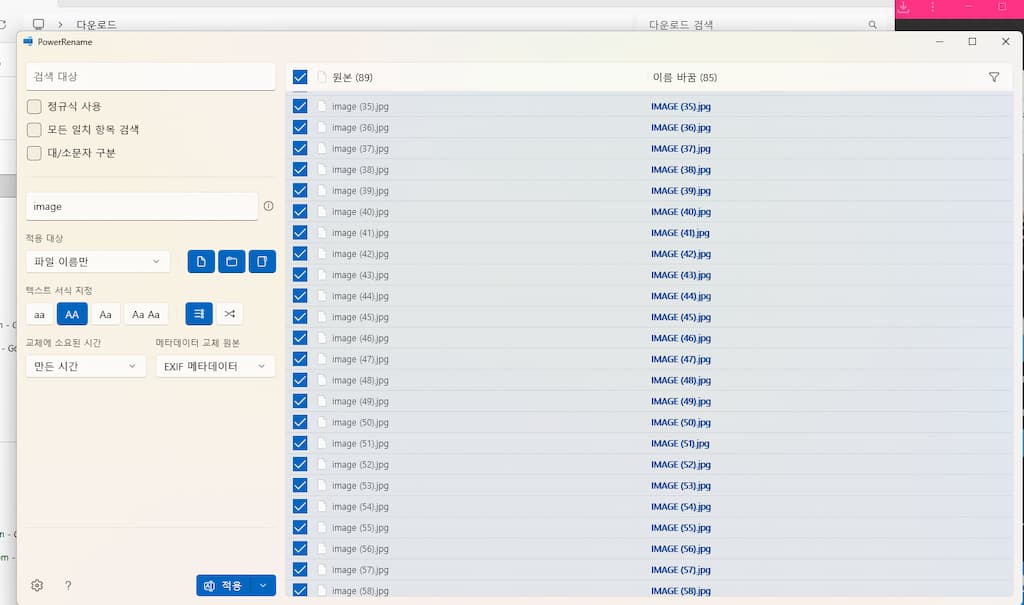The height and width of the screenshot is (605, 1024).
Task: Click the filter icon in list header
Action: click(x=993, y=77)
